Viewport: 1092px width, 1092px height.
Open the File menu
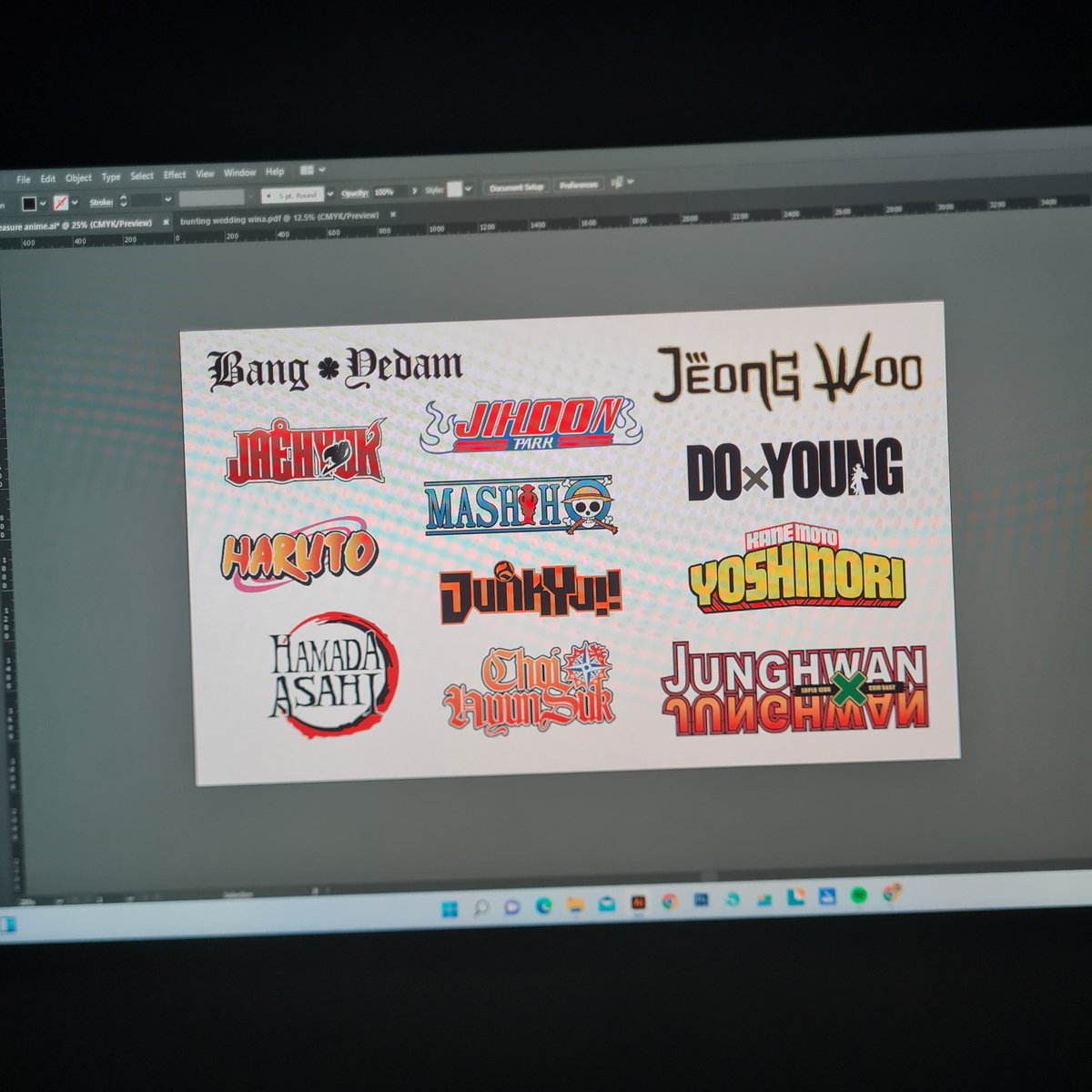pos(24,179)
